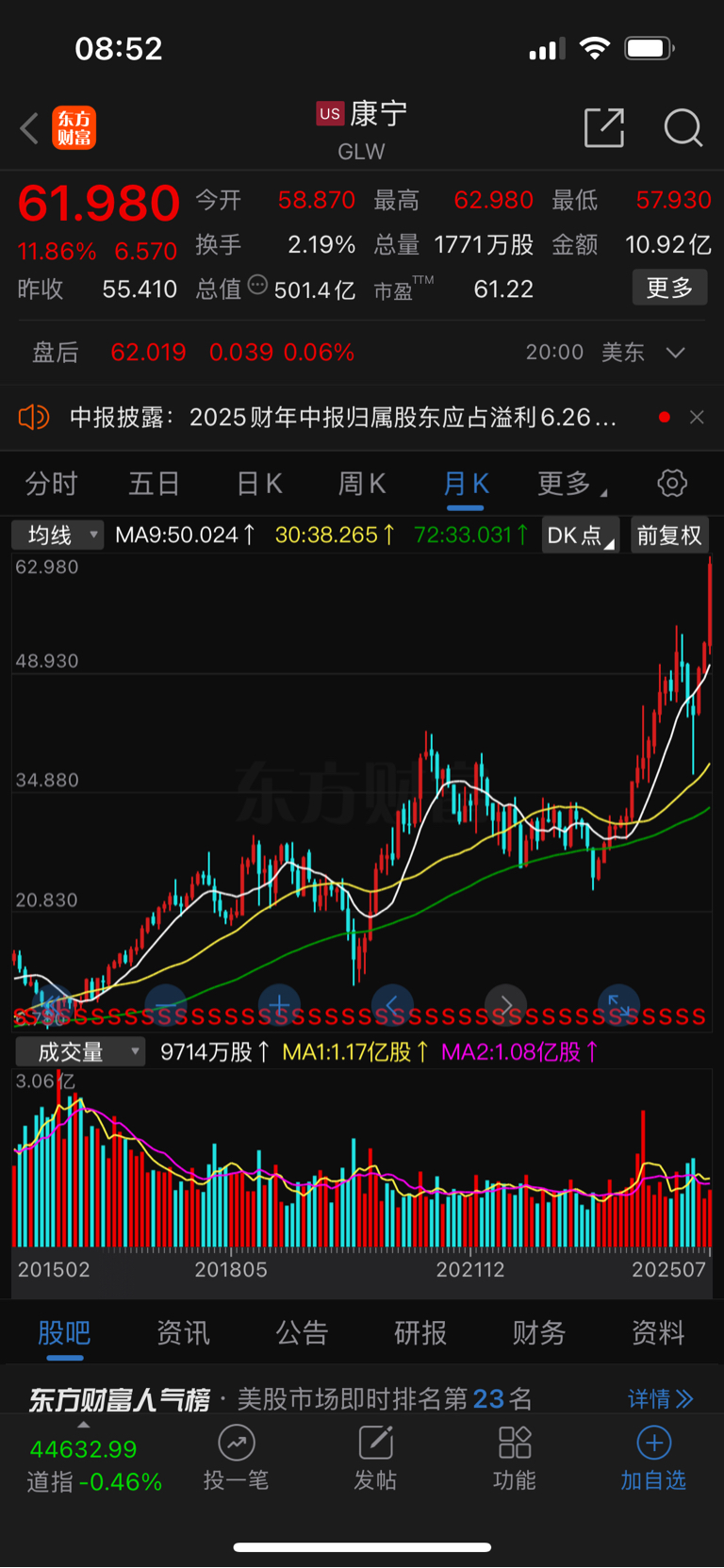Open the 前复权 adjustment selector
This screenshot has width=724, height=1568.
(x=669, y=536)
